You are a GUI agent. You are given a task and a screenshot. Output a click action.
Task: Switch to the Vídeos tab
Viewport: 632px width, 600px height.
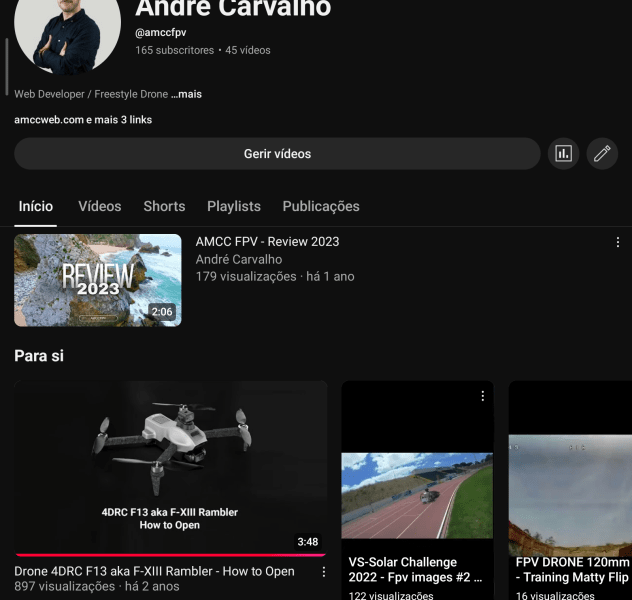[100, 206]
